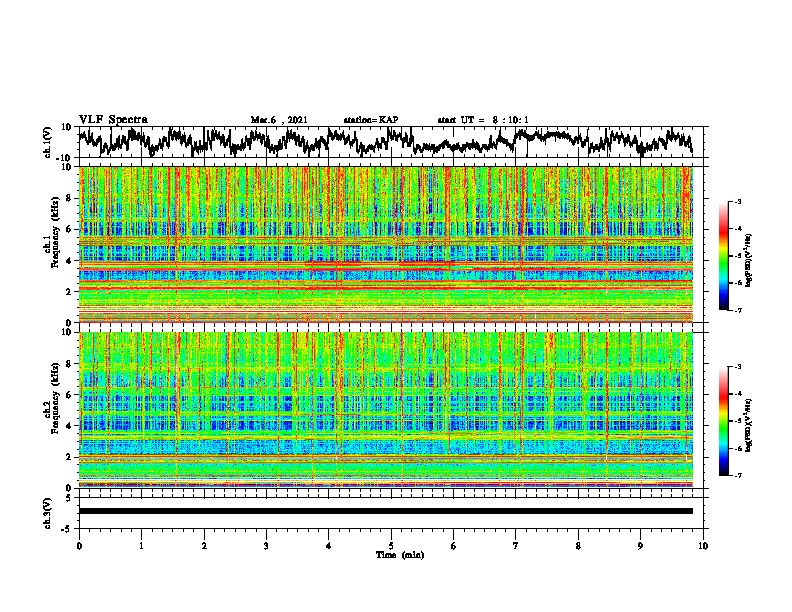Screen dimensions: 792x612
Task: Click time axis tick label "9"
Action: point(640,546)
